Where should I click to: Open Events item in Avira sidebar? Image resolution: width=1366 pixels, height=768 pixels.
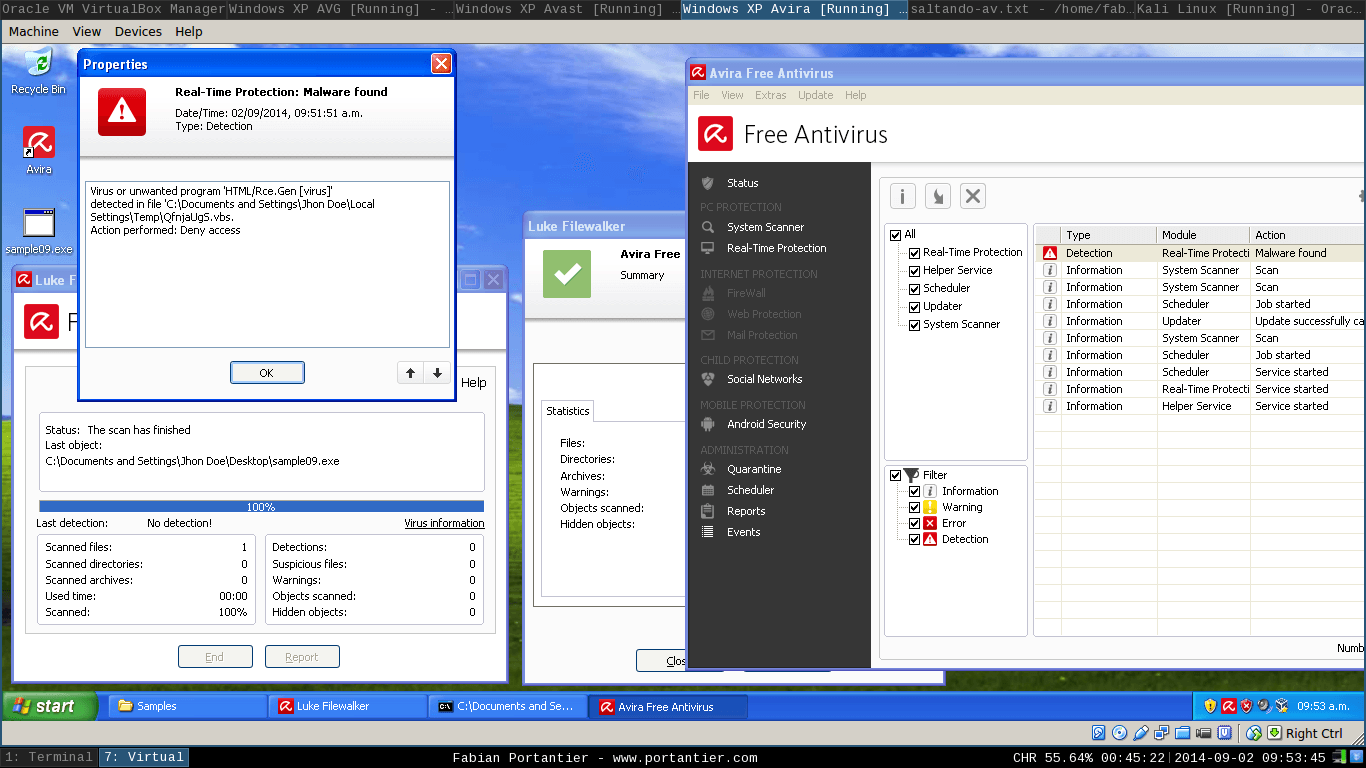tap(743, 532)
